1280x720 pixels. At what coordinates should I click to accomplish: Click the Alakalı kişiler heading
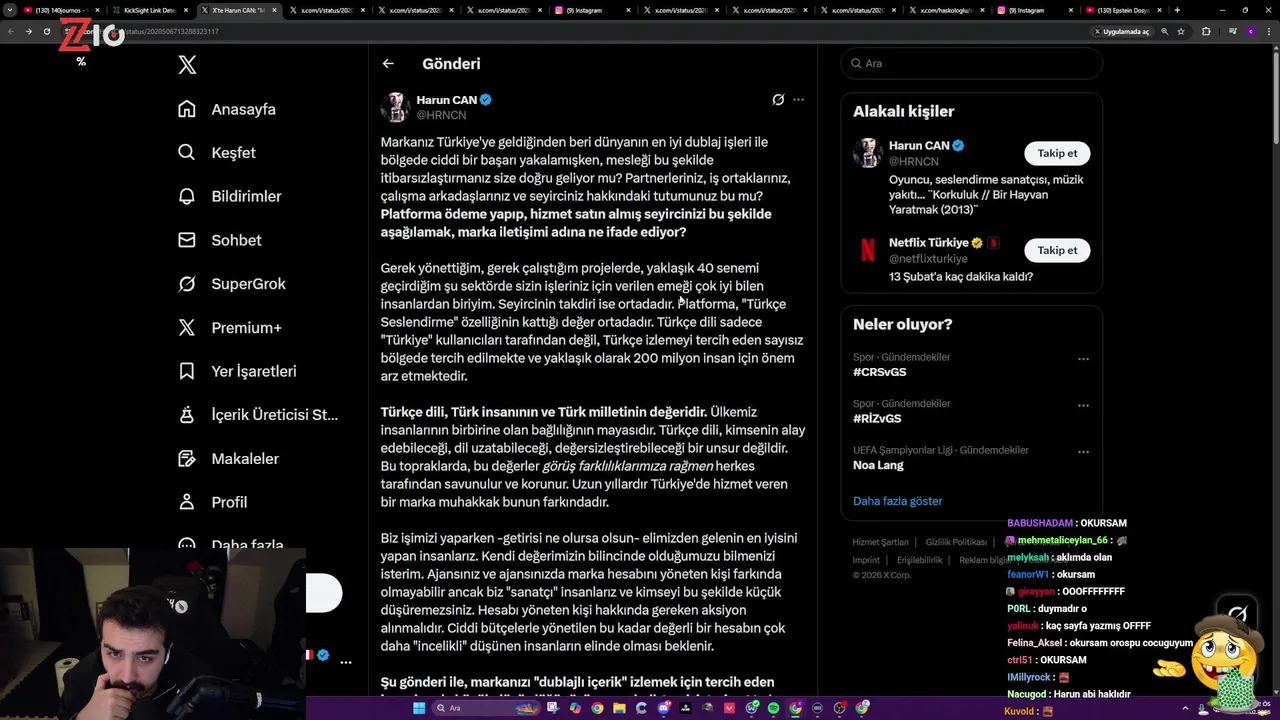(903, 112)
